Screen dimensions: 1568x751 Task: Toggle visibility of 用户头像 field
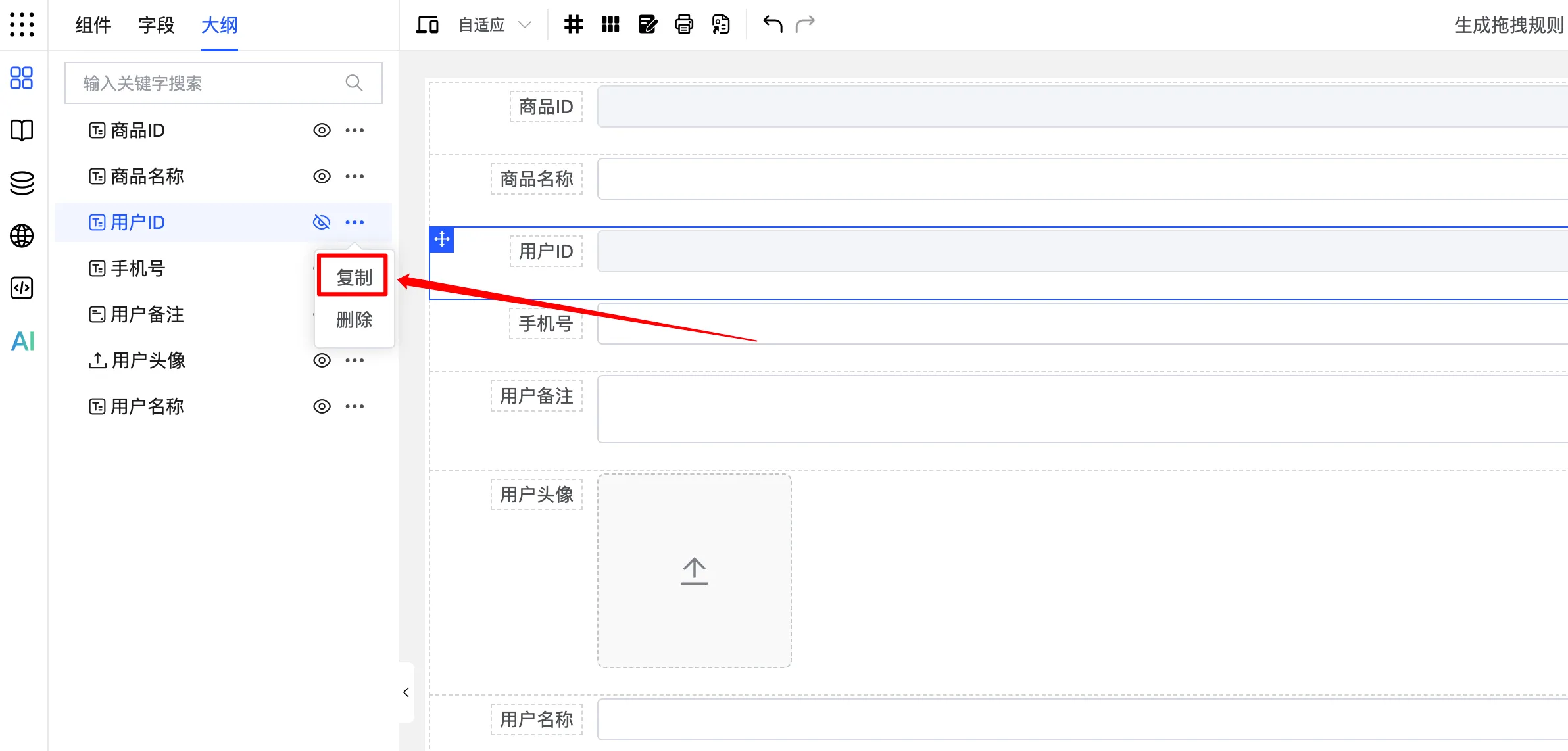pyautogui.click(x=322, y=360)
